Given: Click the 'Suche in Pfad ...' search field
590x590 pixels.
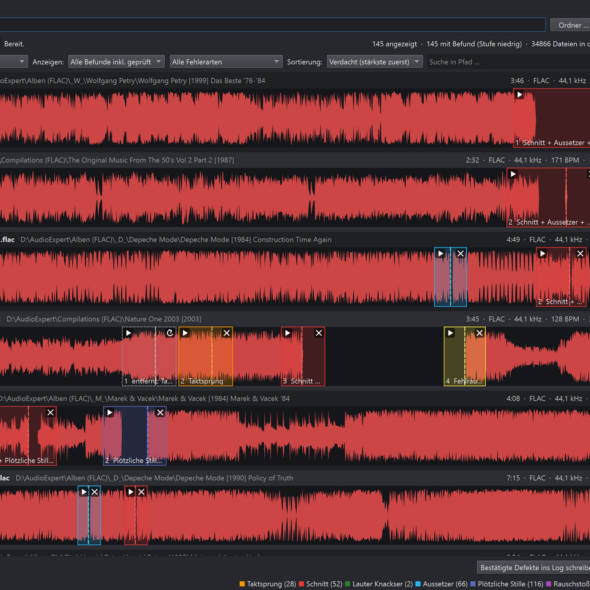Looking at the screenshot, I should (508, 62).
